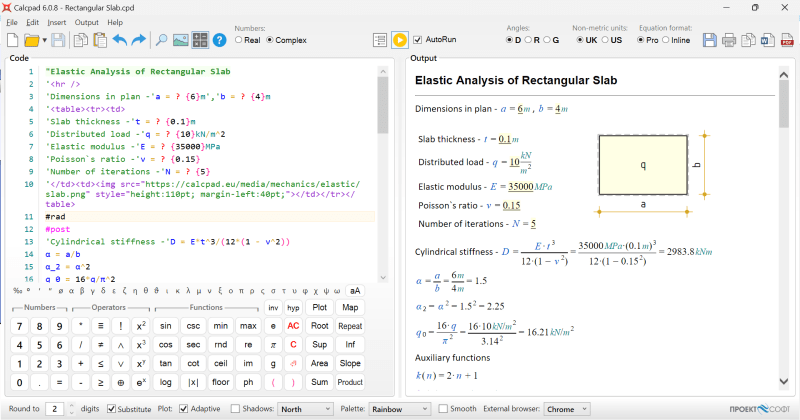Run calculation with the yellow play button
This screenshot has width=800, height=420.
tap(400, 40)
